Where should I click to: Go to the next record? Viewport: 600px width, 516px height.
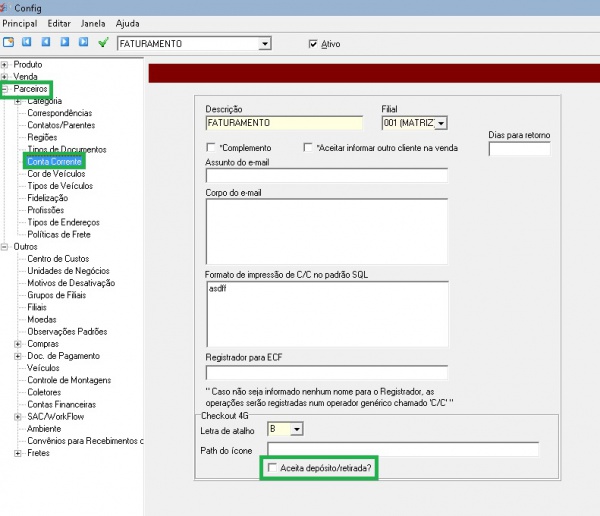click(x=65, y=43)
